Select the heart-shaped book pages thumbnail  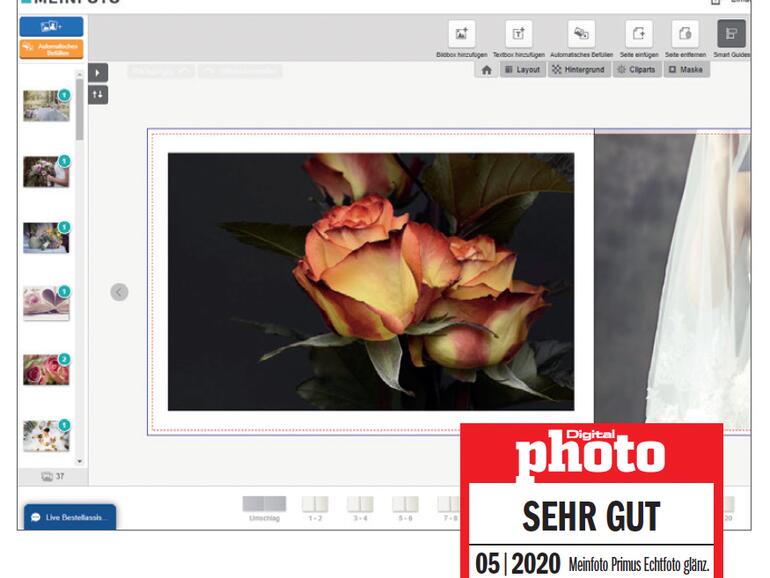(x=46, y=303)
